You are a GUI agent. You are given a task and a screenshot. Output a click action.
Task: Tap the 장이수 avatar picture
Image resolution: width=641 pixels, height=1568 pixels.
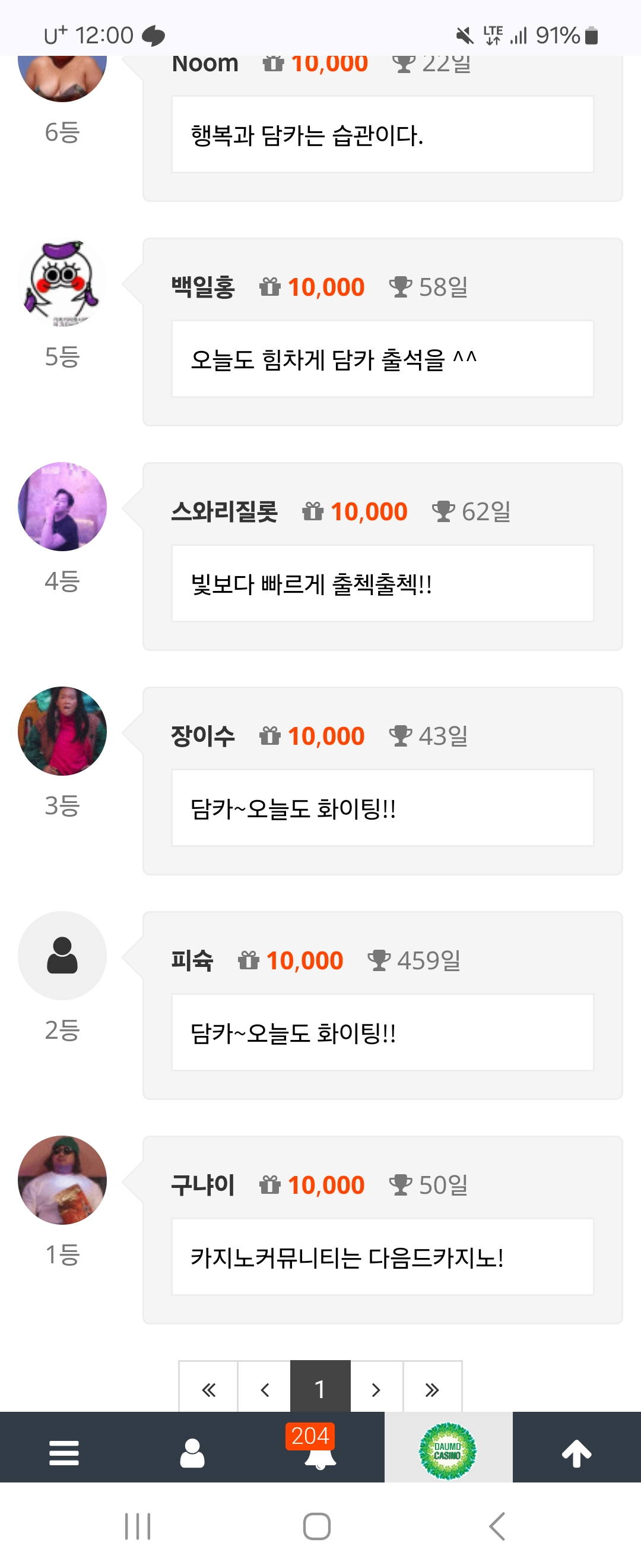[x=62, y=731]
